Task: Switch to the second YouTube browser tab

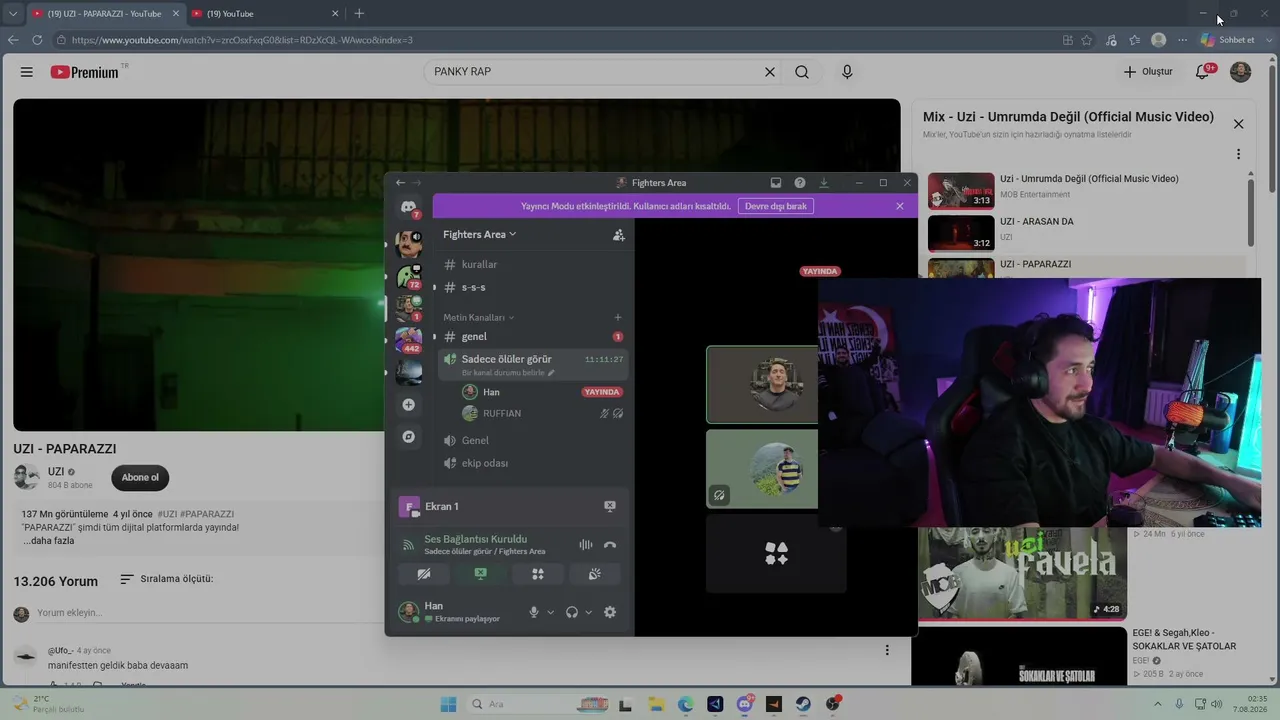Action: [263, 14]
